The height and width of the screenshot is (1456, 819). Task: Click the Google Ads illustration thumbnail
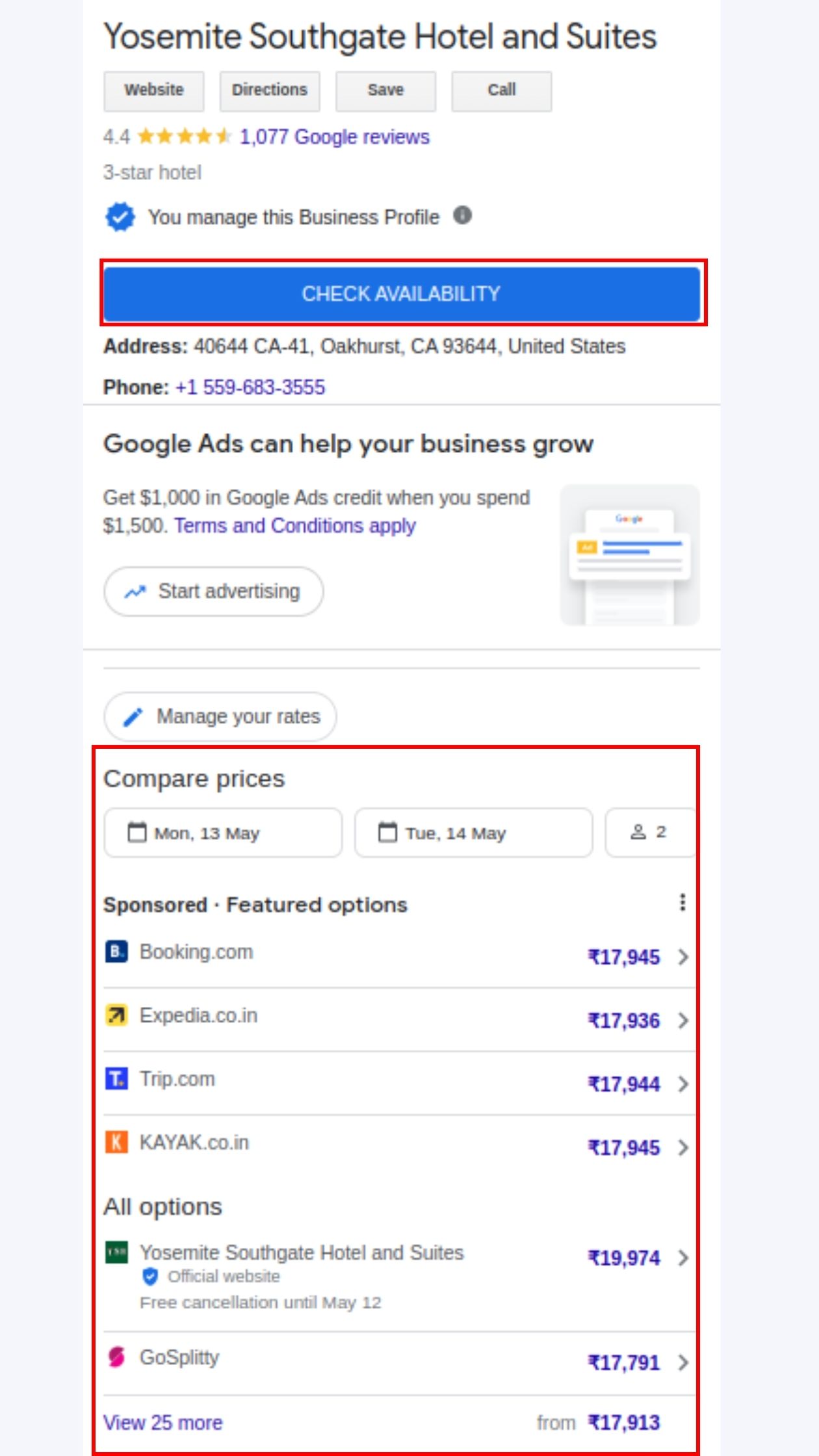pyautogui.click(x=629, y=555)
